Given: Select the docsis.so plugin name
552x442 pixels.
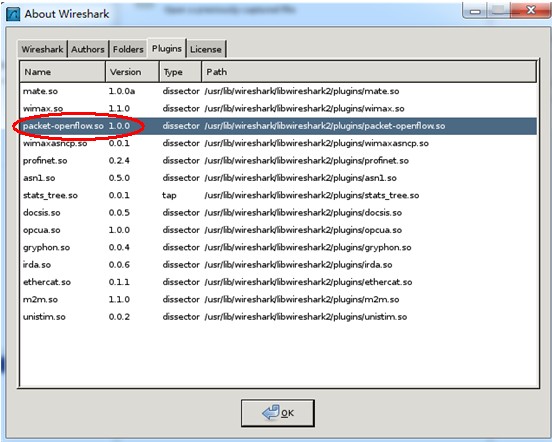Looking at the screenshot, I should 42,213.
